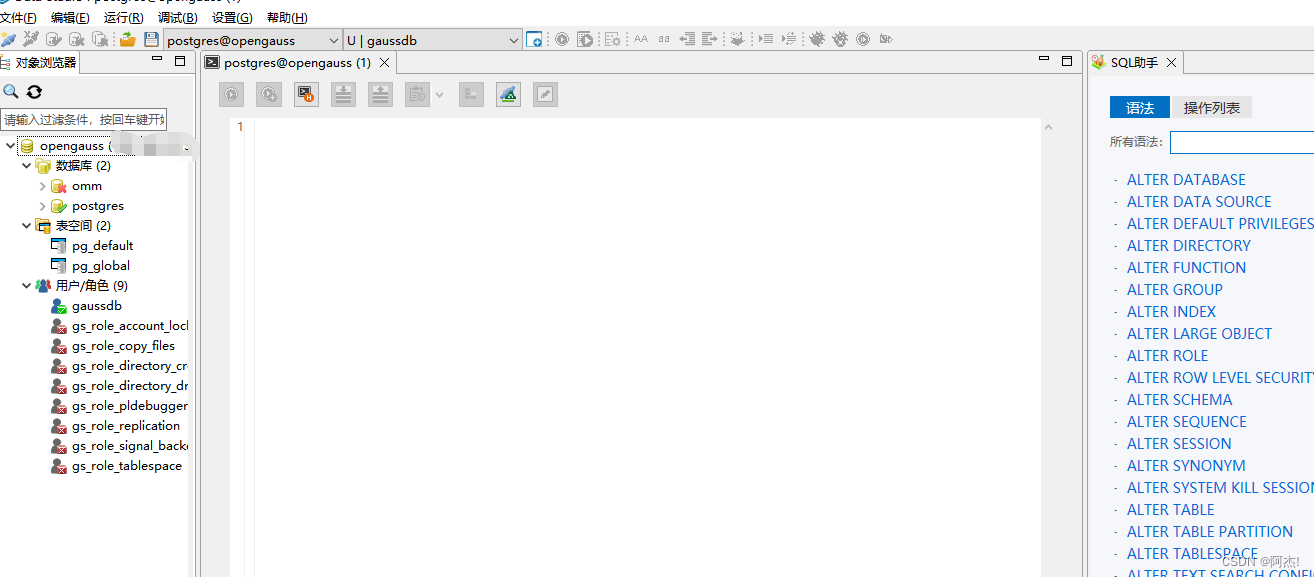This screenshot has width=1314, height=577.
Task: Open the ALTER DATABASE syntax link
Action: (x=1186, y=180)
